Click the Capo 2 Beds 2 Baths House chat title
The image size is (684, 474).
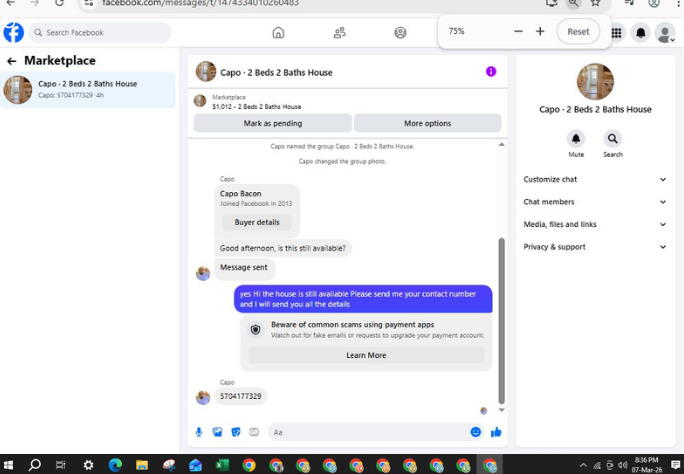pyautogui.click(x=276, y=73)
